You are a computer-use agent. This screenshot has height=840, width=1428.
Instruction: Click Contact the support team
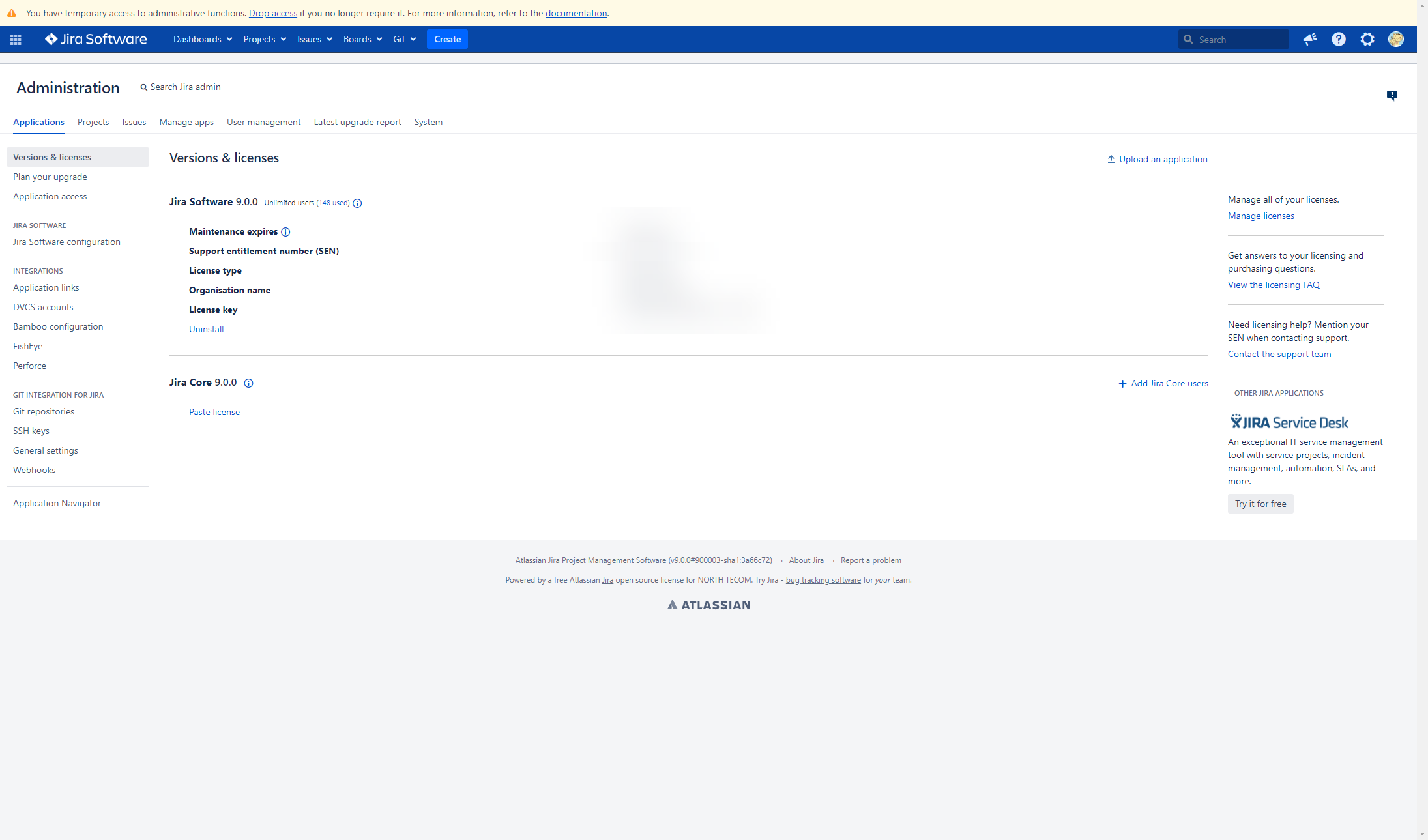tap(1279, 354)
